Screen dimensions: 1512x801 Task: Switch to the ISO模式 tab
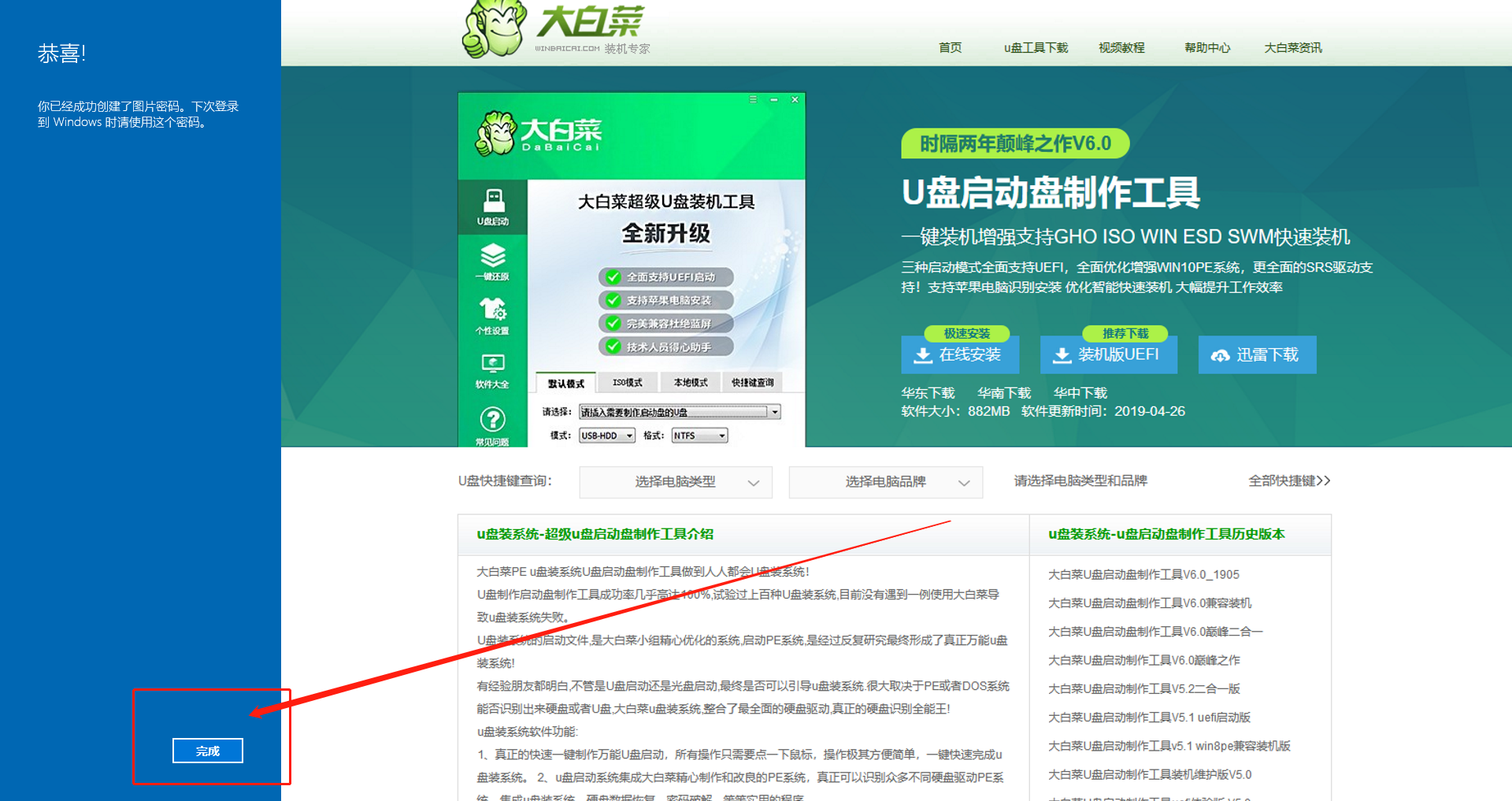coord(628,382)
